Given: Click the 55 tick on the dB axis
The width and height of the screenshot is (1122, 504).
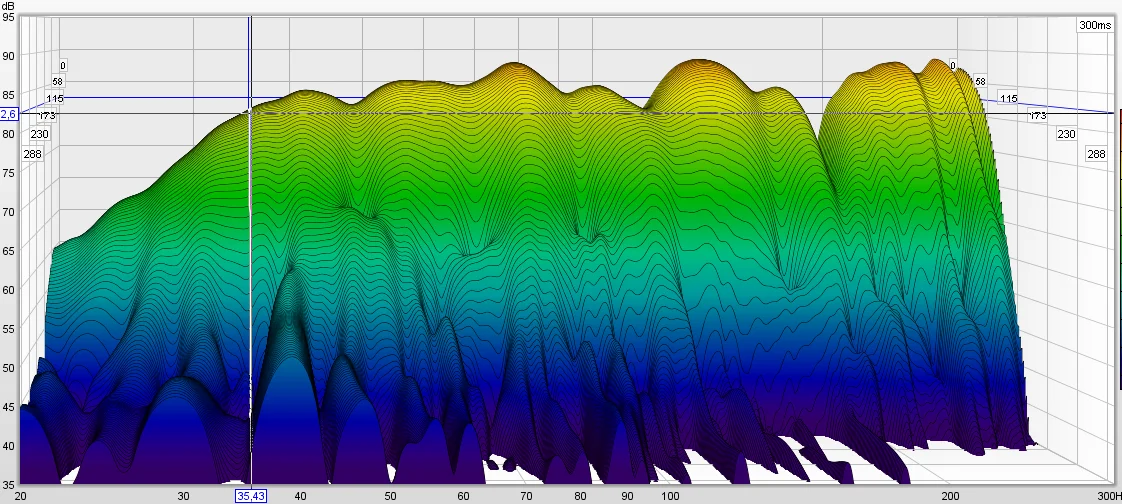Looking at the screenshot, I should 9,329.
